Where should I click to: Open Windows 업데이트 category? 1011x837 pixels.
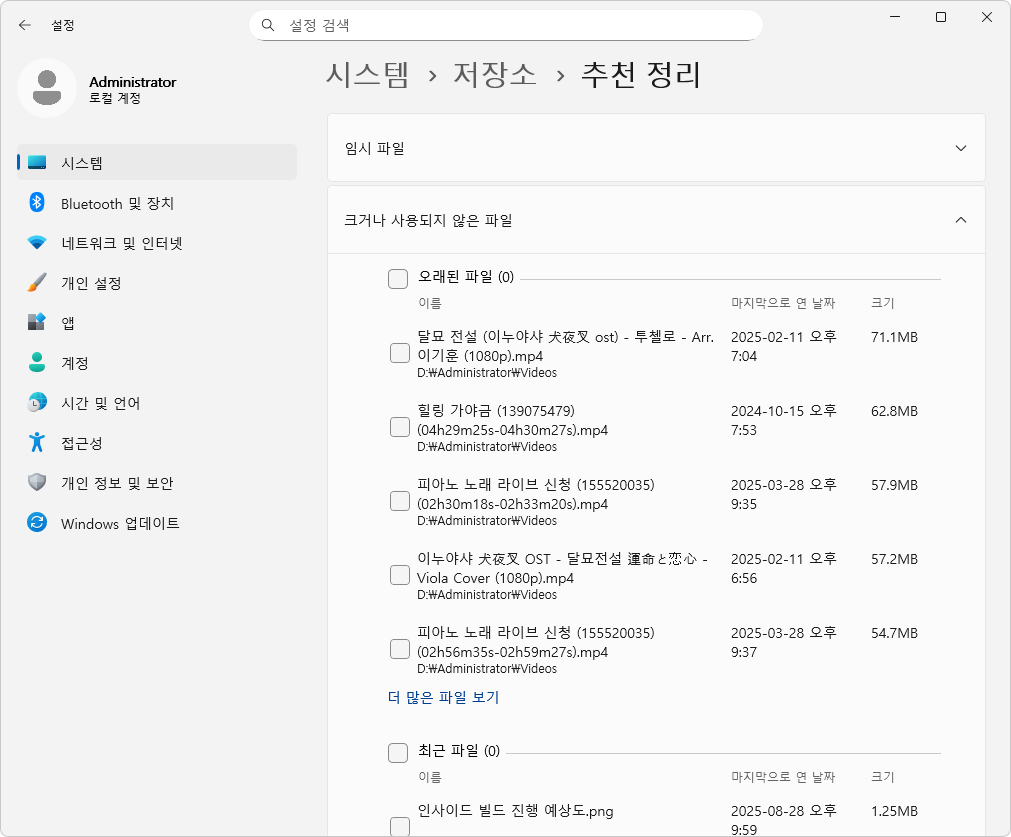tap(157, 523)
